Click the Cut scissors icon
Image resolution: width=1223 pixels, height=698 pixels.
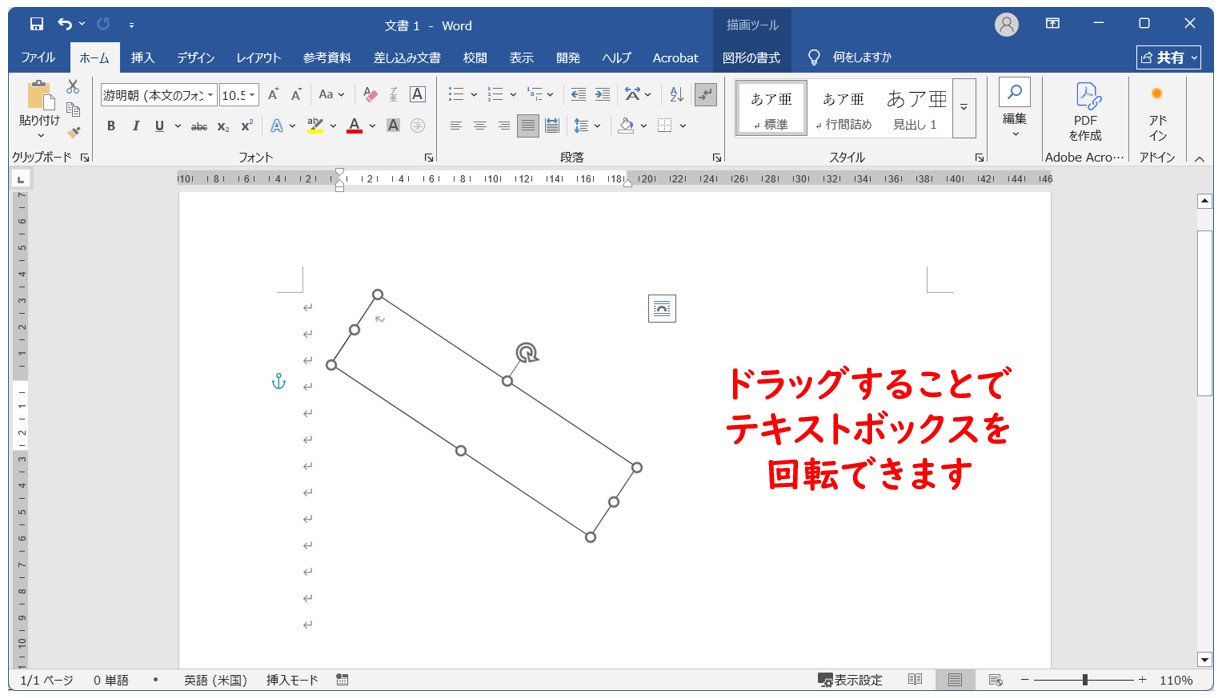pyautogui.click(x=73, y=88)
